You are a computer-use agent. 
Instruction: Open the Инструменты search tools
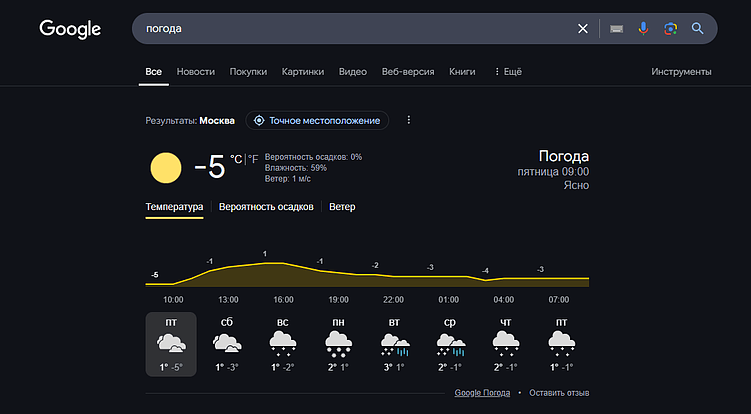click(681, 72)
